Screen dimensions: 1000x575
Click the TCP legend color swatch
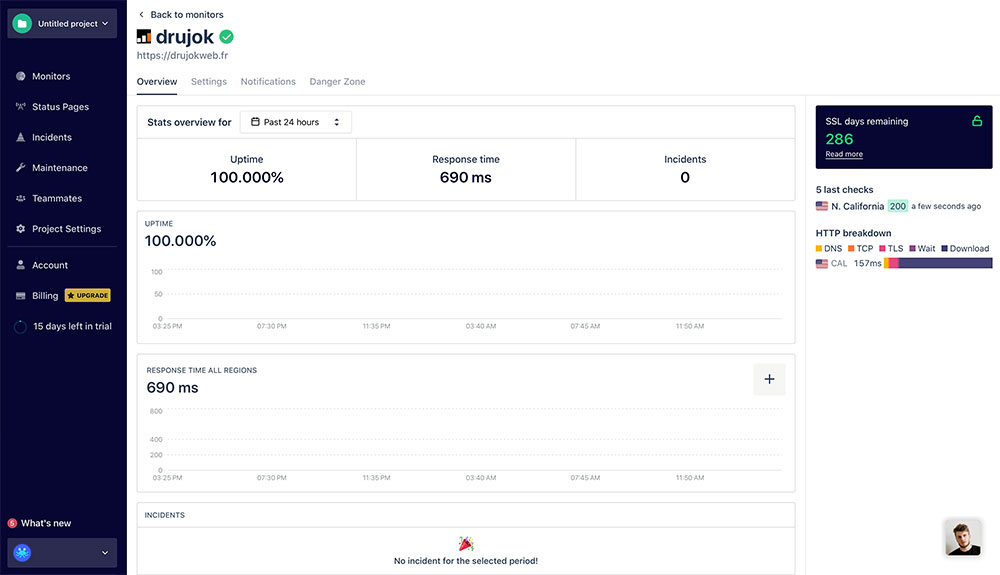(x=851, y=249)
